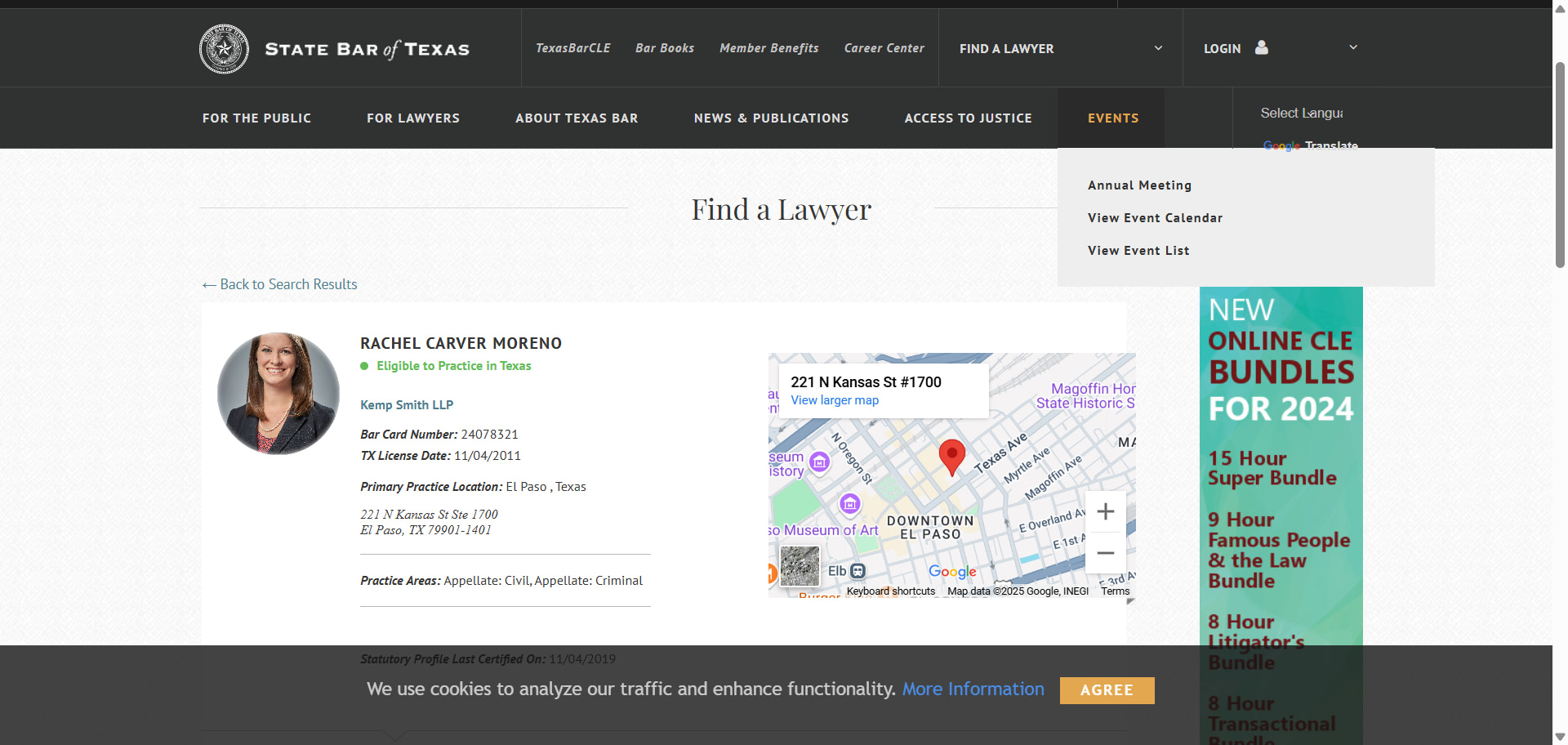Open the ABOUT TEXAS BAR menu
Image resolution: width=1568 pixels, height=745 pixels.
577,118
